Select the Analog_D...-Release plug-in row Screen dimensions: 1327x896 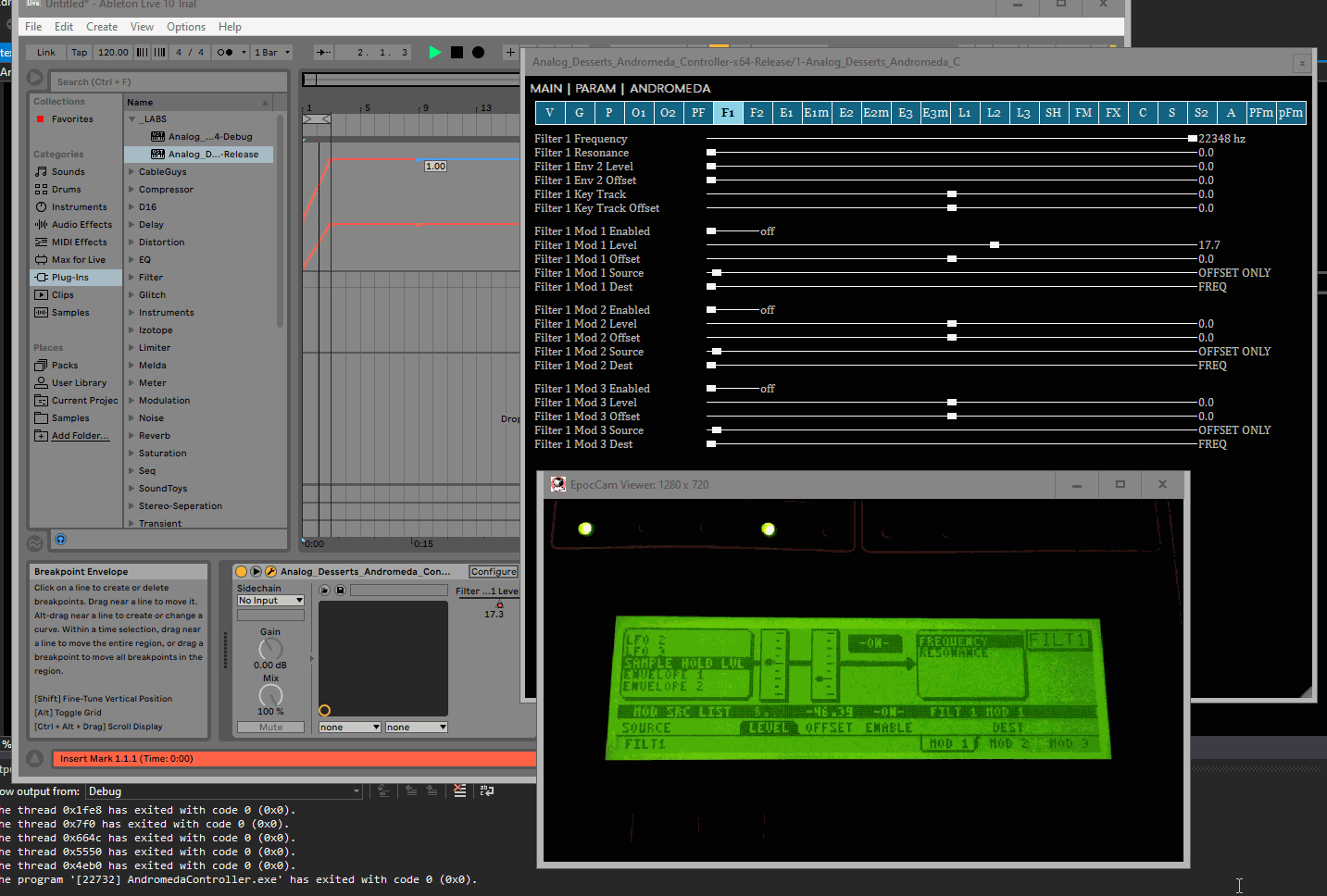pyautogui.click(x=199, y=155)
